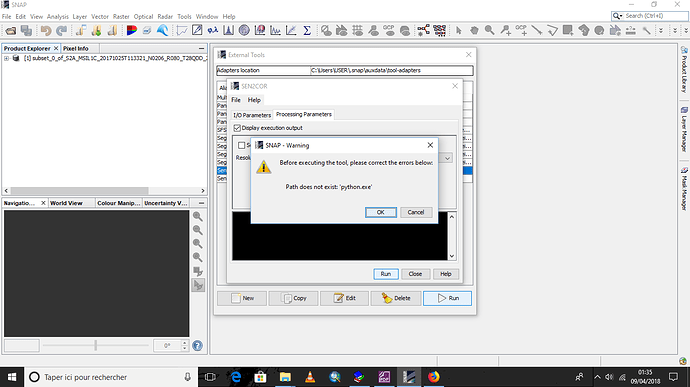This screenshot has height=387, width=690.
Task: Click the Navigation zoom slider handle
Action: (x=95, y=345)
